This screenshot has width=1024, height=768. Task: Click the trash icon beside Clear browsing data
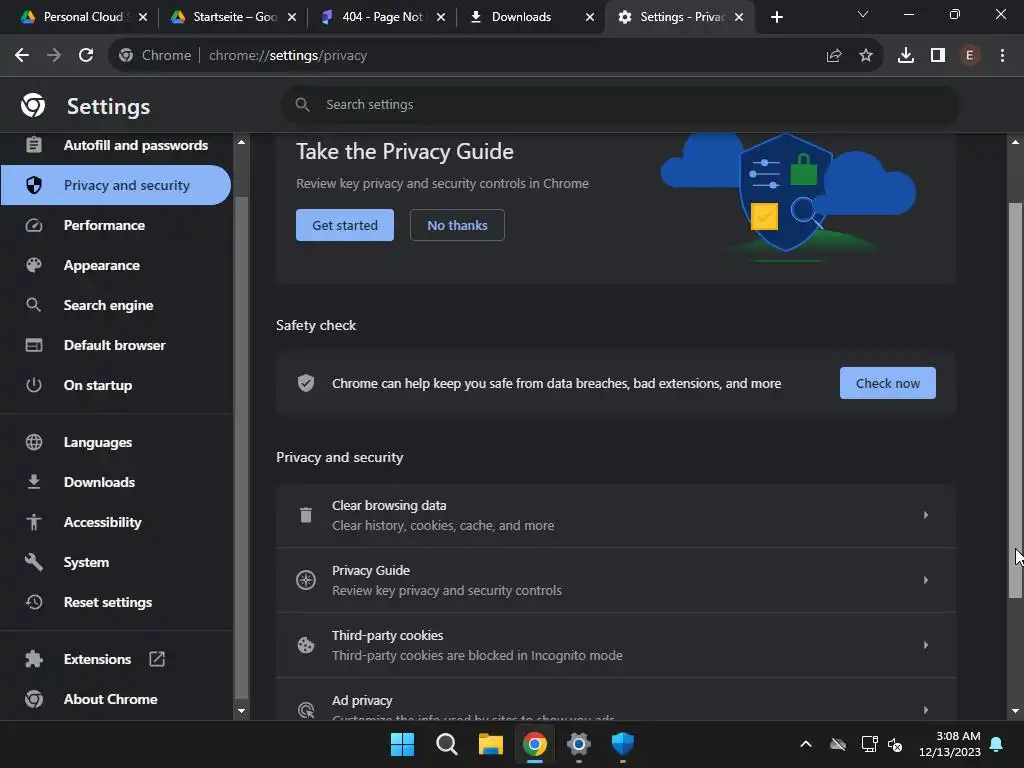click(x=306, y=515)
